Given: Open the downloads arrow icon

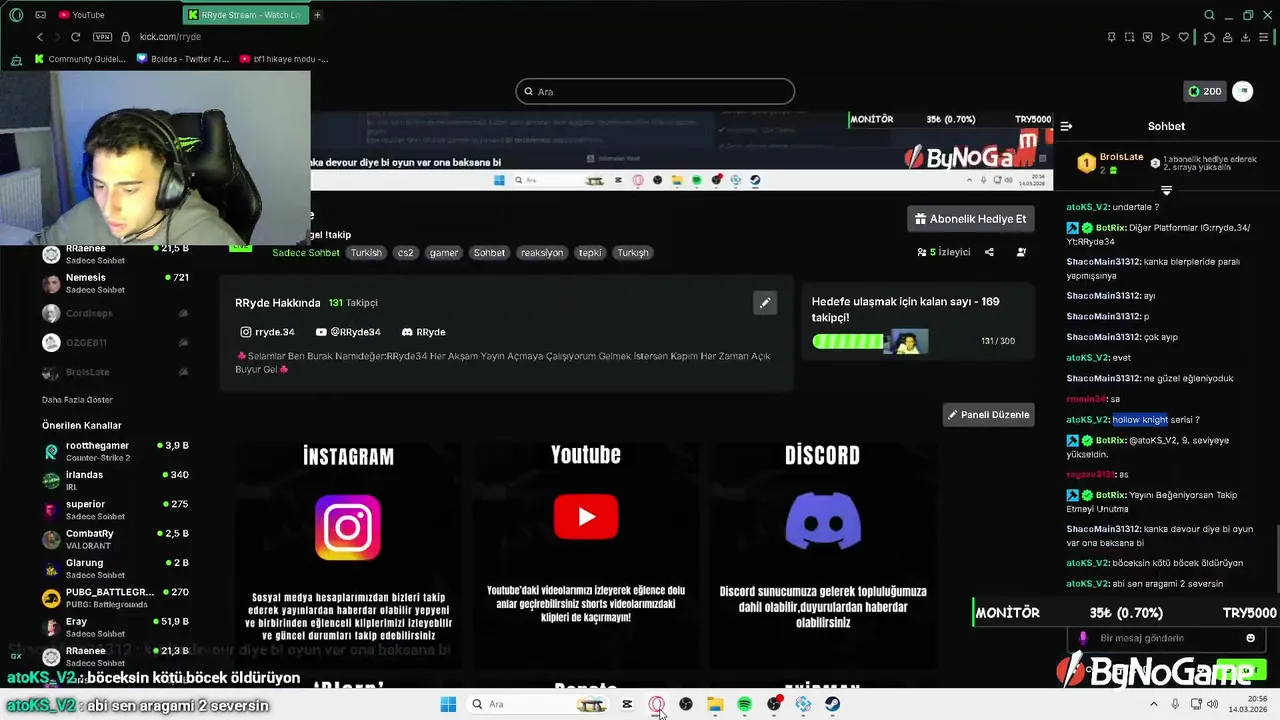Looking at the screenshot, I should [1246, 37].
